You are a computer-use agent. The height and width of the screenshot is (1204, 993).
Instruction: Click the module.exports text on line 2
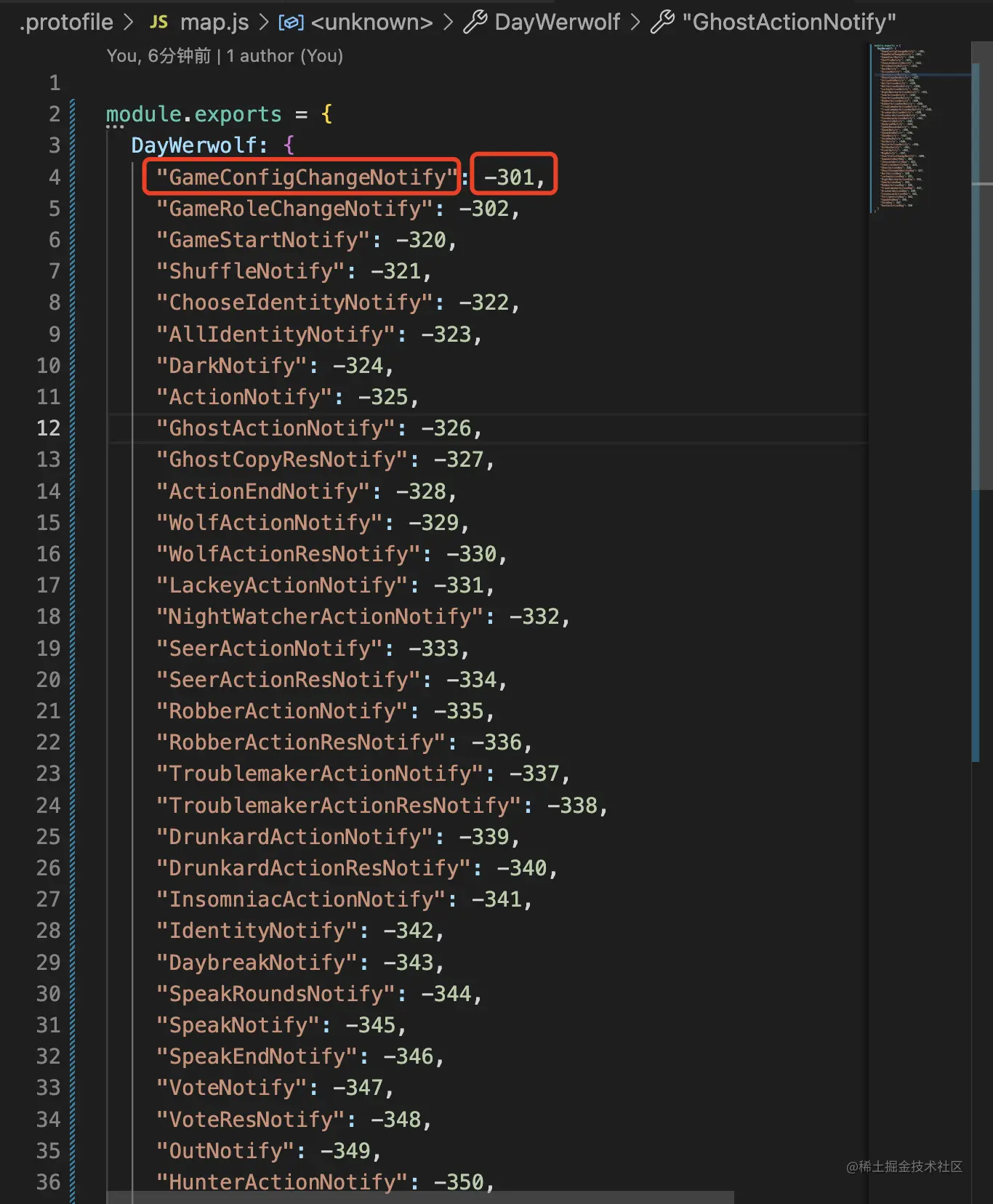click(193, 114)
